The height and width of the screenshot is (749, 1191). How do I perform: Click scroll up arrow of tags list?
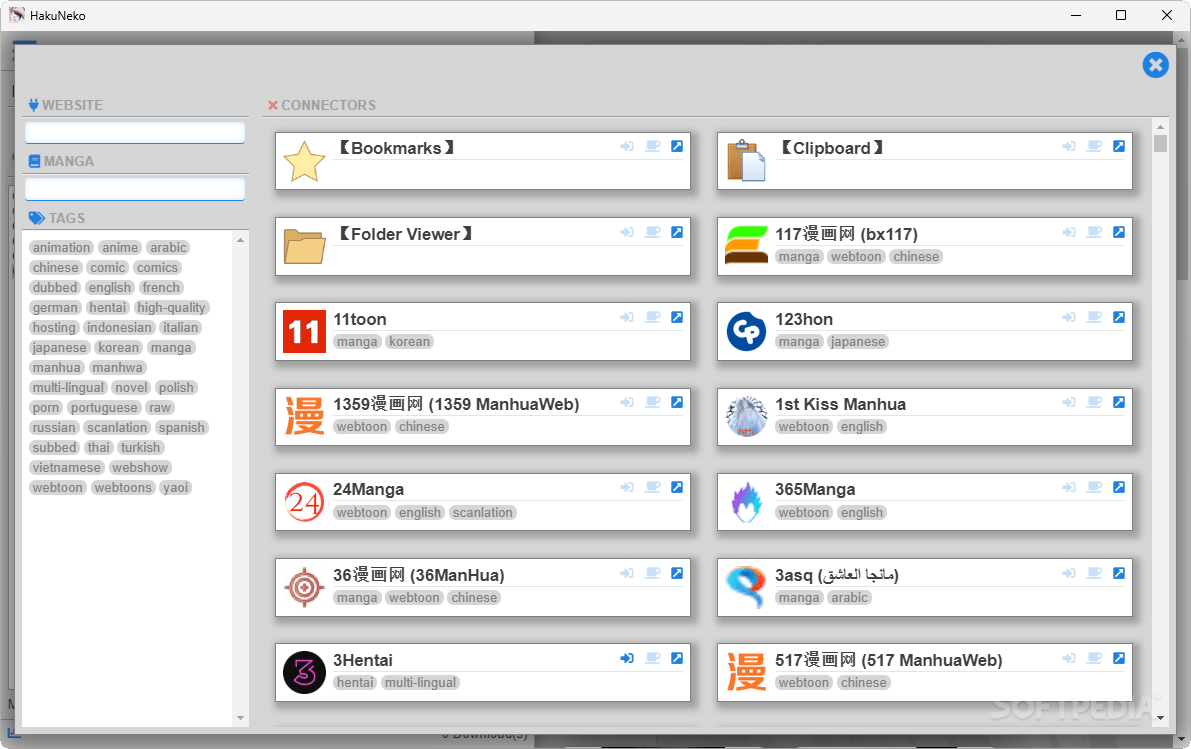(x=240, y=240)
